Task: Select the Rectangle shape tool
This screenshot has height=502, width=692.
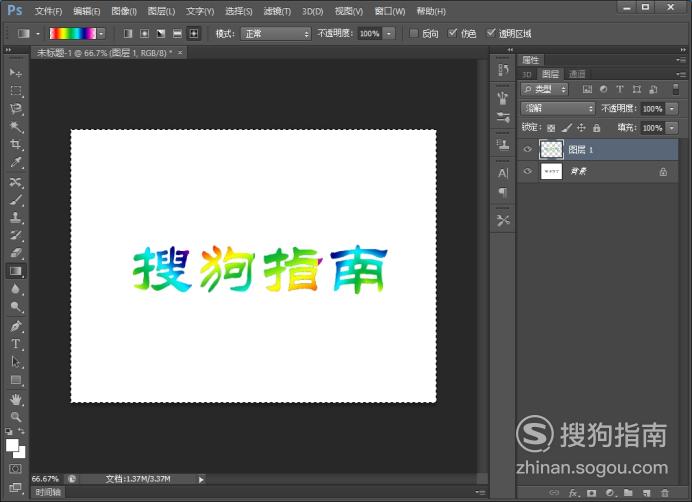Action: [x=16, y=380]
